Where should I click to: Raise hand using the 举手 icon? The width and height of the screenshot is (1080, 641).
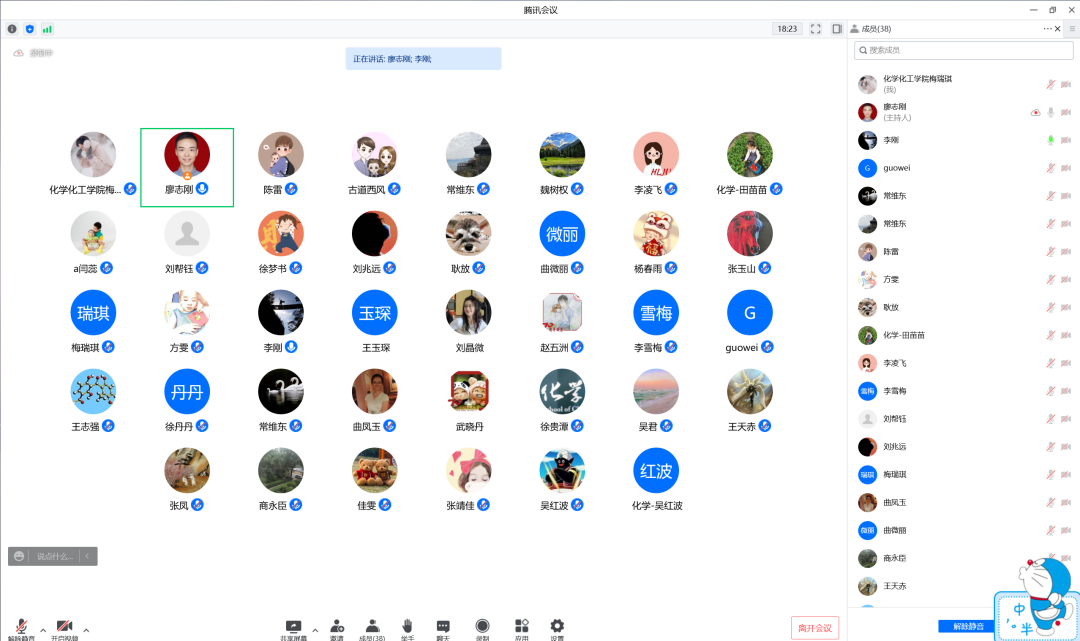[x=408, y=627]
